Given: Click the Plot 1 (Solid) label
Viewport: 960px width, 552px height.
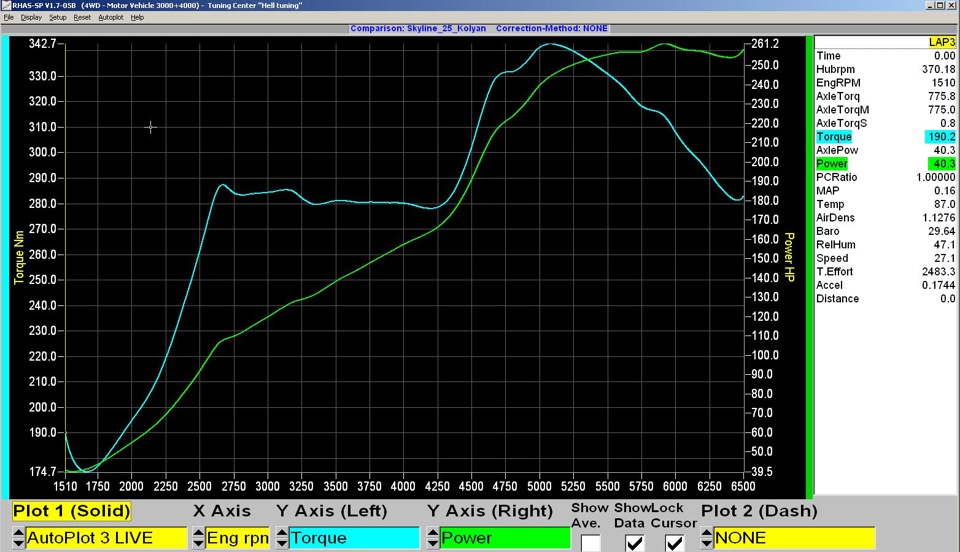Looking at the screenshot, I should [x=72, y=511].
